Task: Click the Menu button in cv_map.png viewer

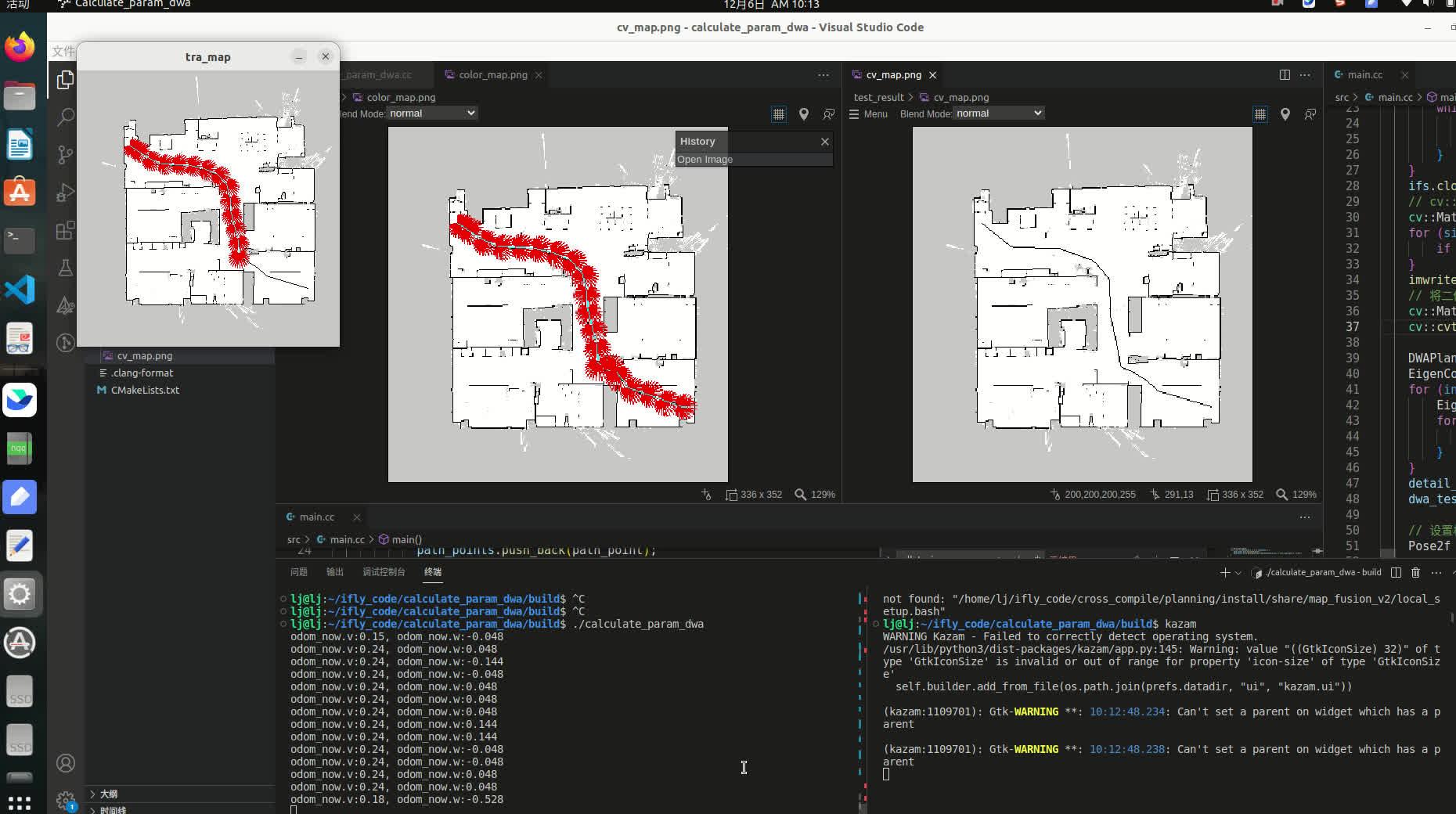Action: click(869, 114)
